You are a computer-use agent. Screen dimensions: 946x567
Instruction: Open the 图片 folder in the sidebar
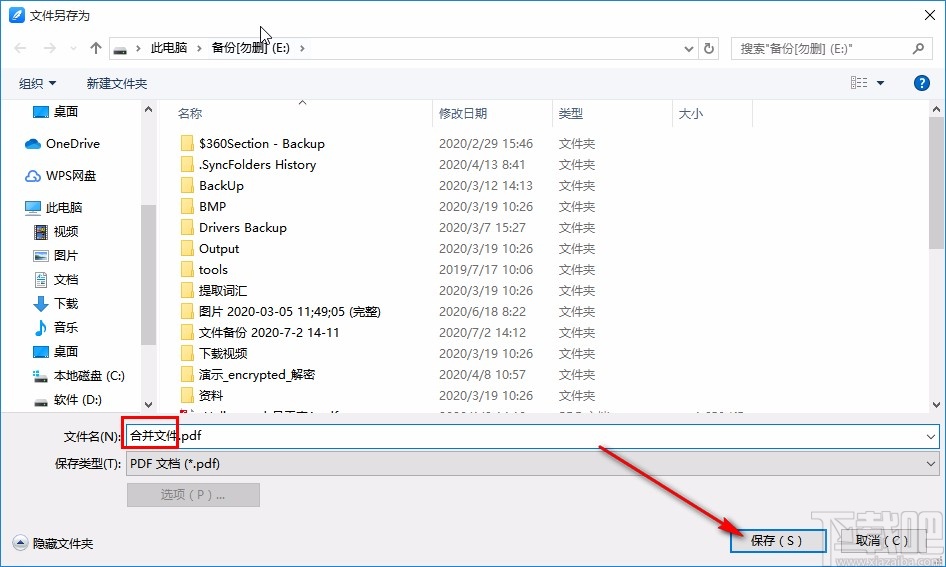pyautogui.click(x=56, y=256)
